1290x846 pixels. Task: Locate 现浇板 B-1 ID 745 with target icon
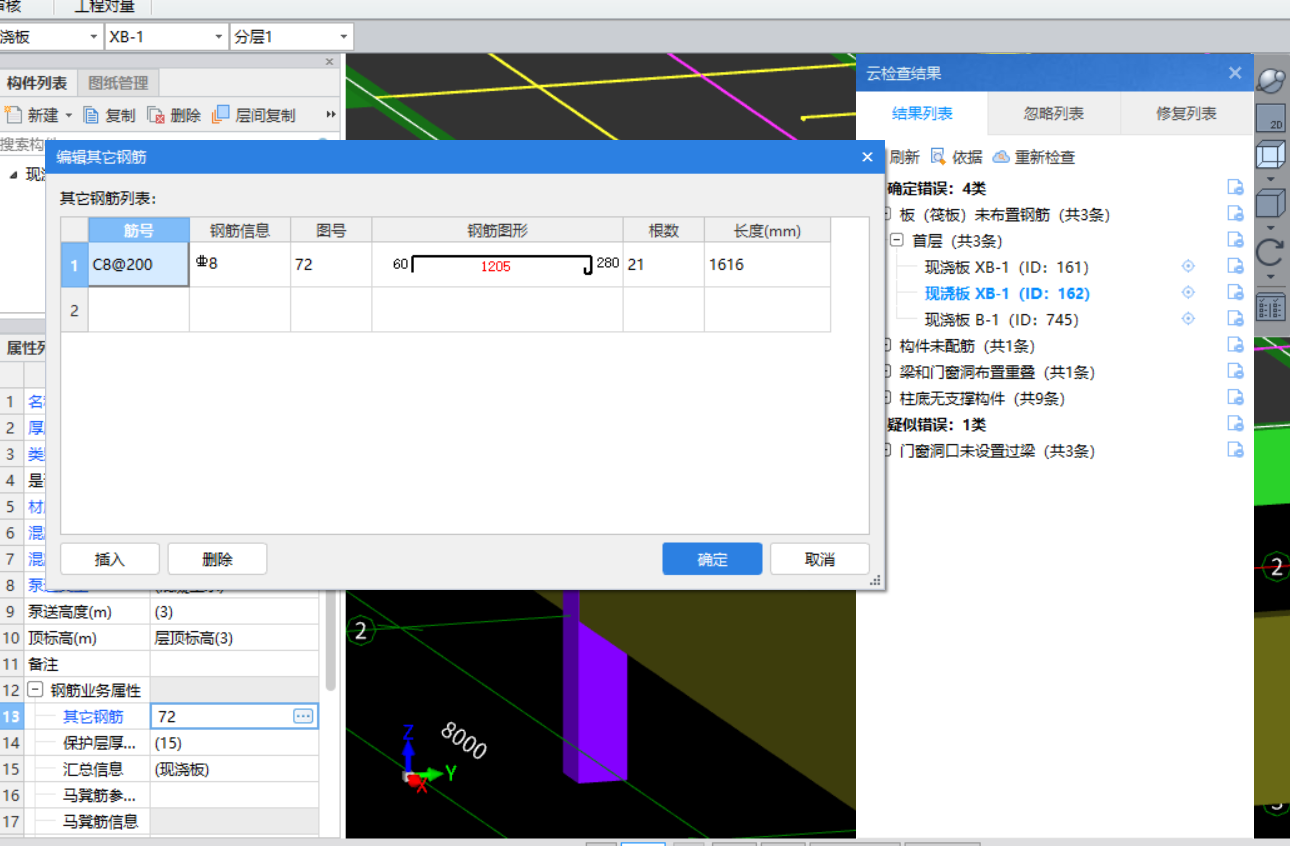pyautogui.click(x=1188, y=319)
